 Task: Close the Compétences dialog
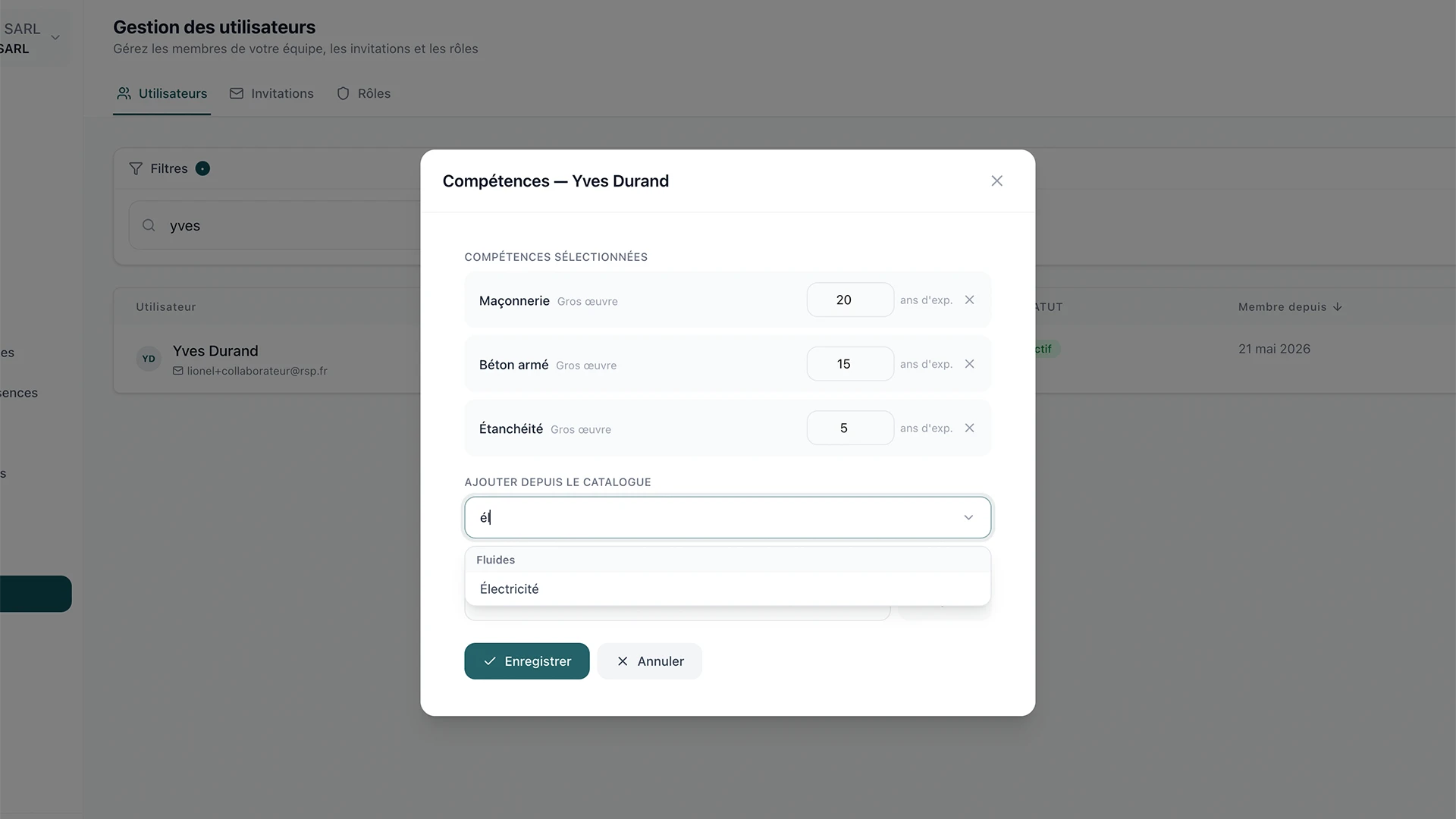[996, 180]
